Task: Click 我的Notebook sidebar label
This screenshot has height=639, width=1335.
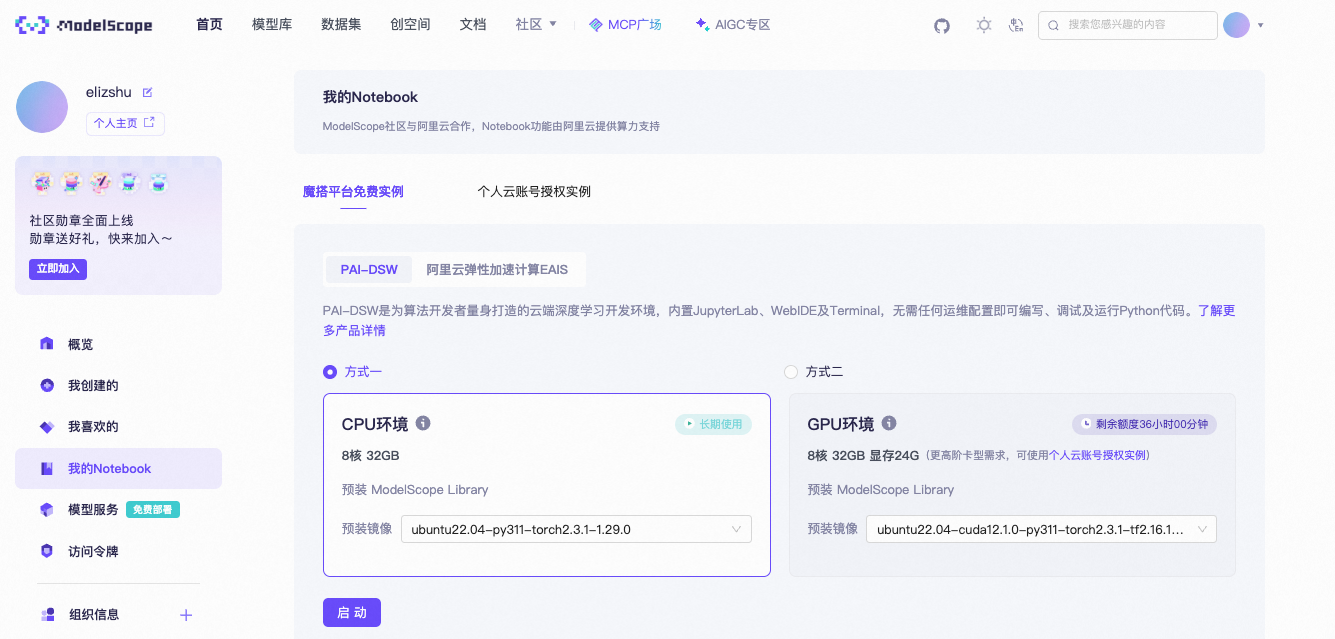Action: [x=110, y=468]
